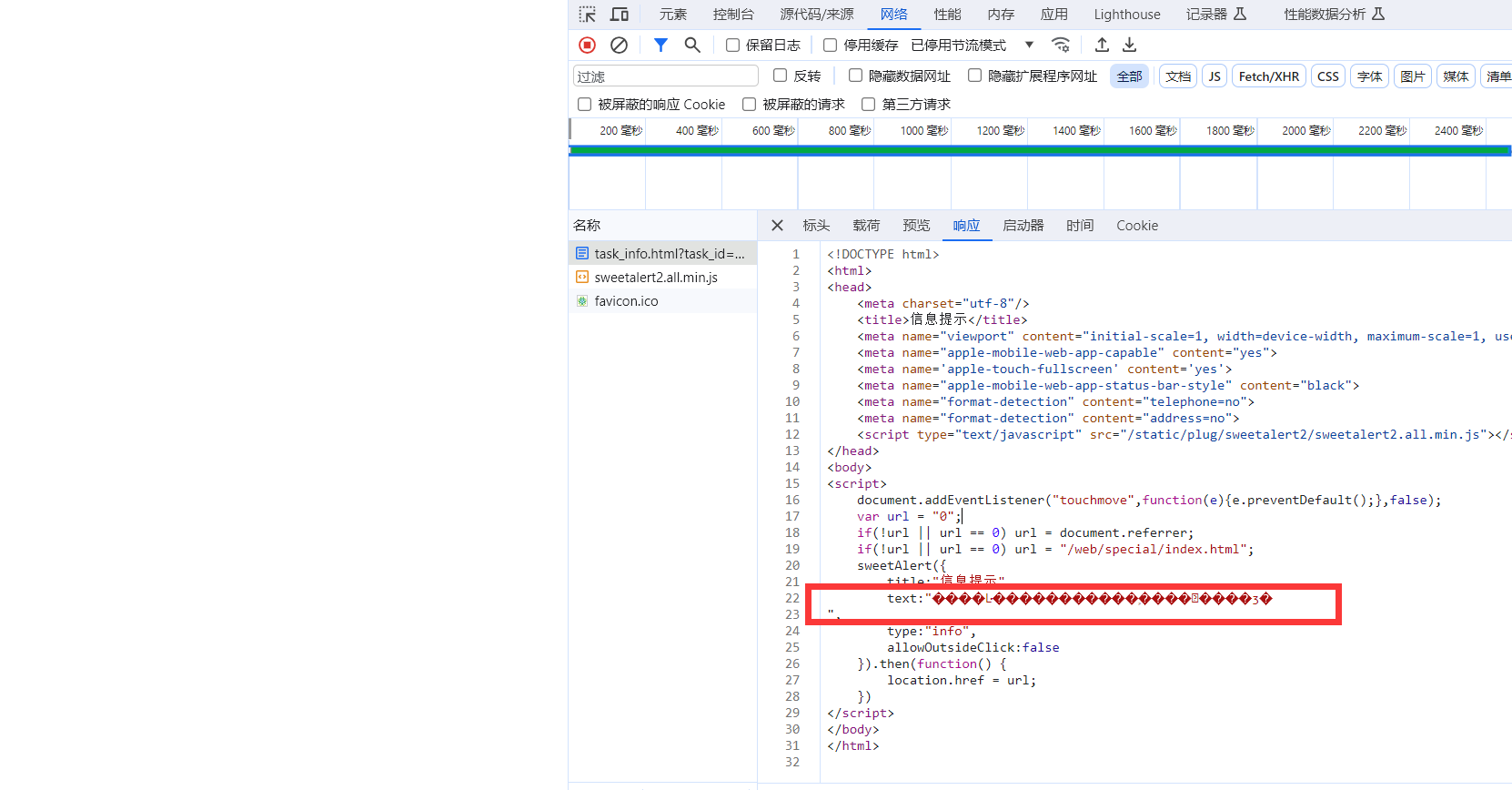Click the 名称 column header
The width and height of the screenshot is (1512, 790).
click(x=662, y=225)
